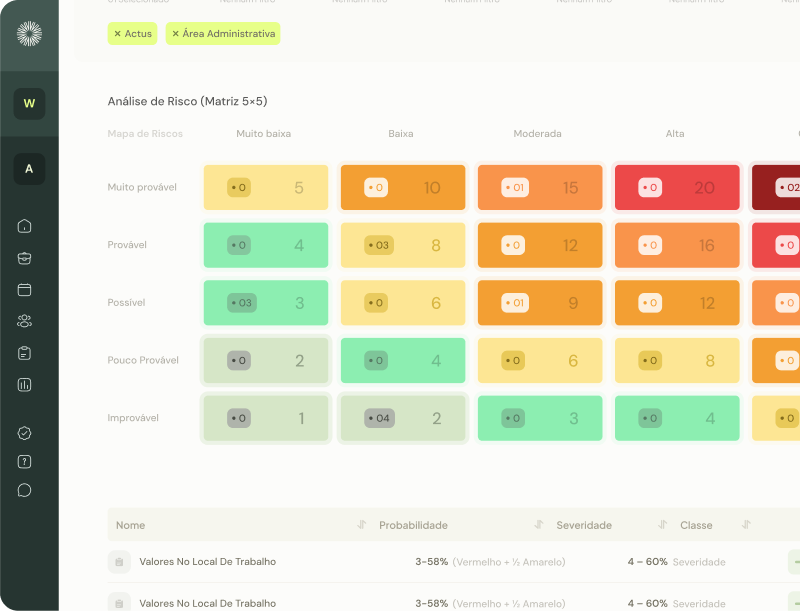Switch to the W workspace button
The width and height of the screenshot is (800, 611).
pyautogui.click(x=29, y=104)
